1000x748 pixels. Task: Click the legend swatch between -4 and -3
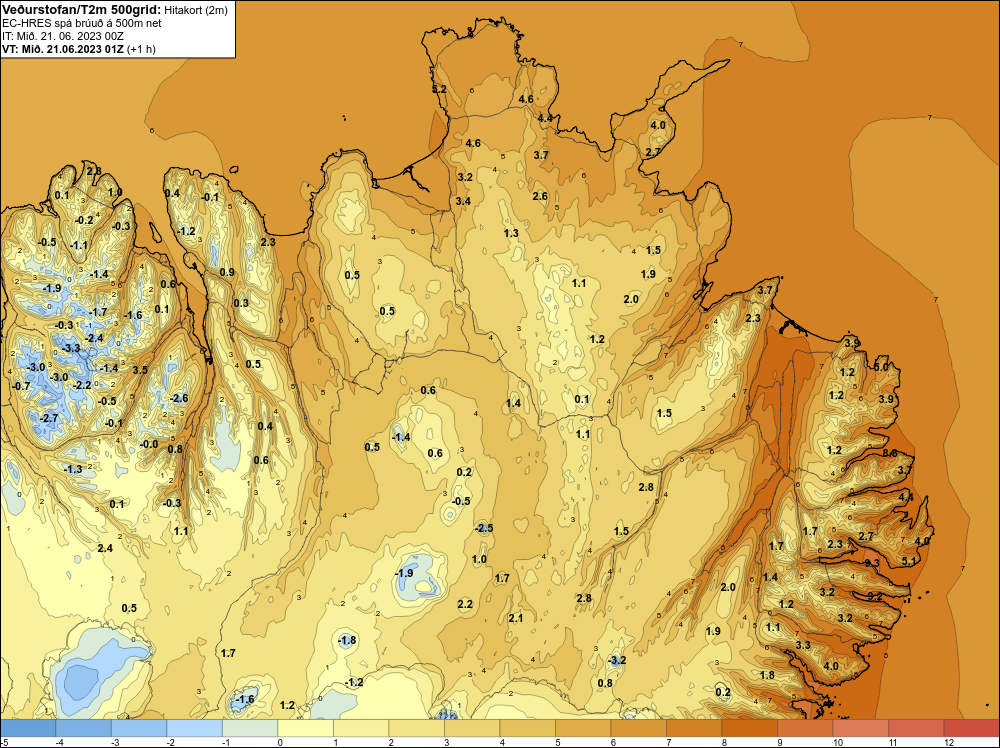[x=84, y=728]
